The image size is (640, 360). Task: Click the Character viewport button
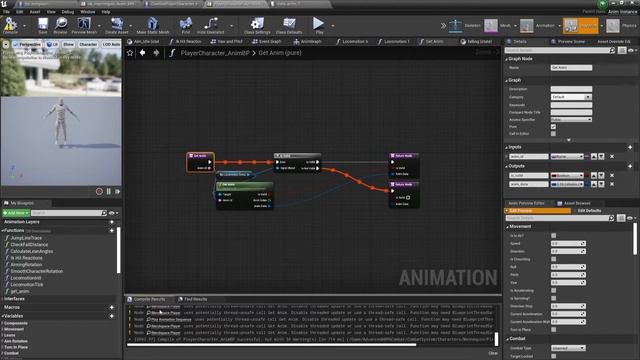coord(88,44)
